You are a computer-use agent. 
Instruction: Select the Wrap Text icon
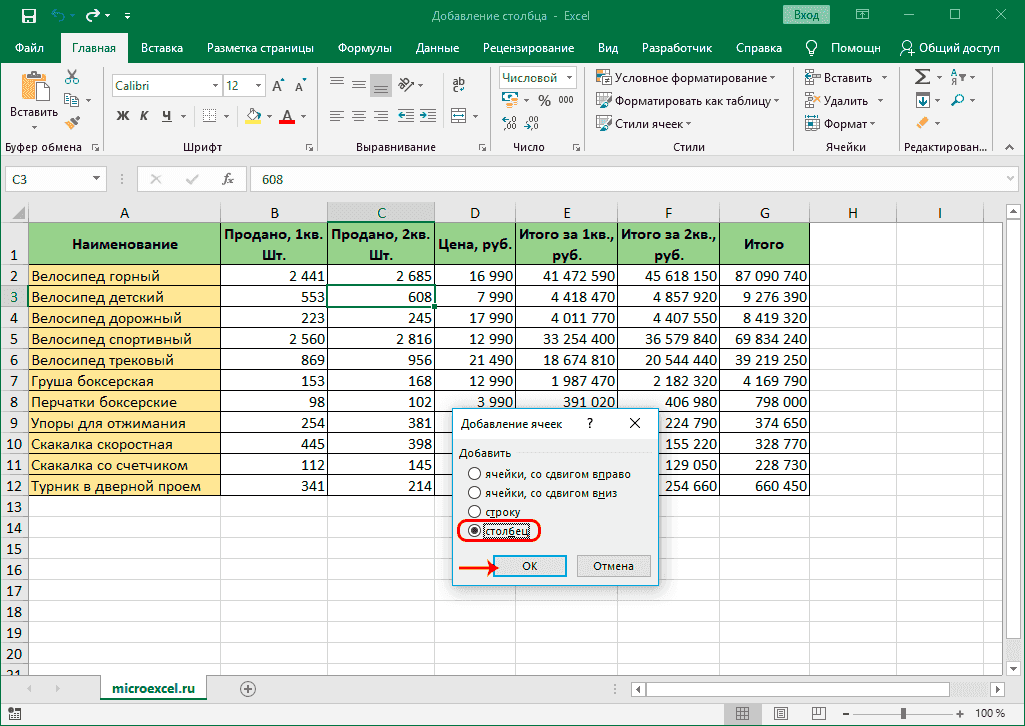[x=459, y=85]
